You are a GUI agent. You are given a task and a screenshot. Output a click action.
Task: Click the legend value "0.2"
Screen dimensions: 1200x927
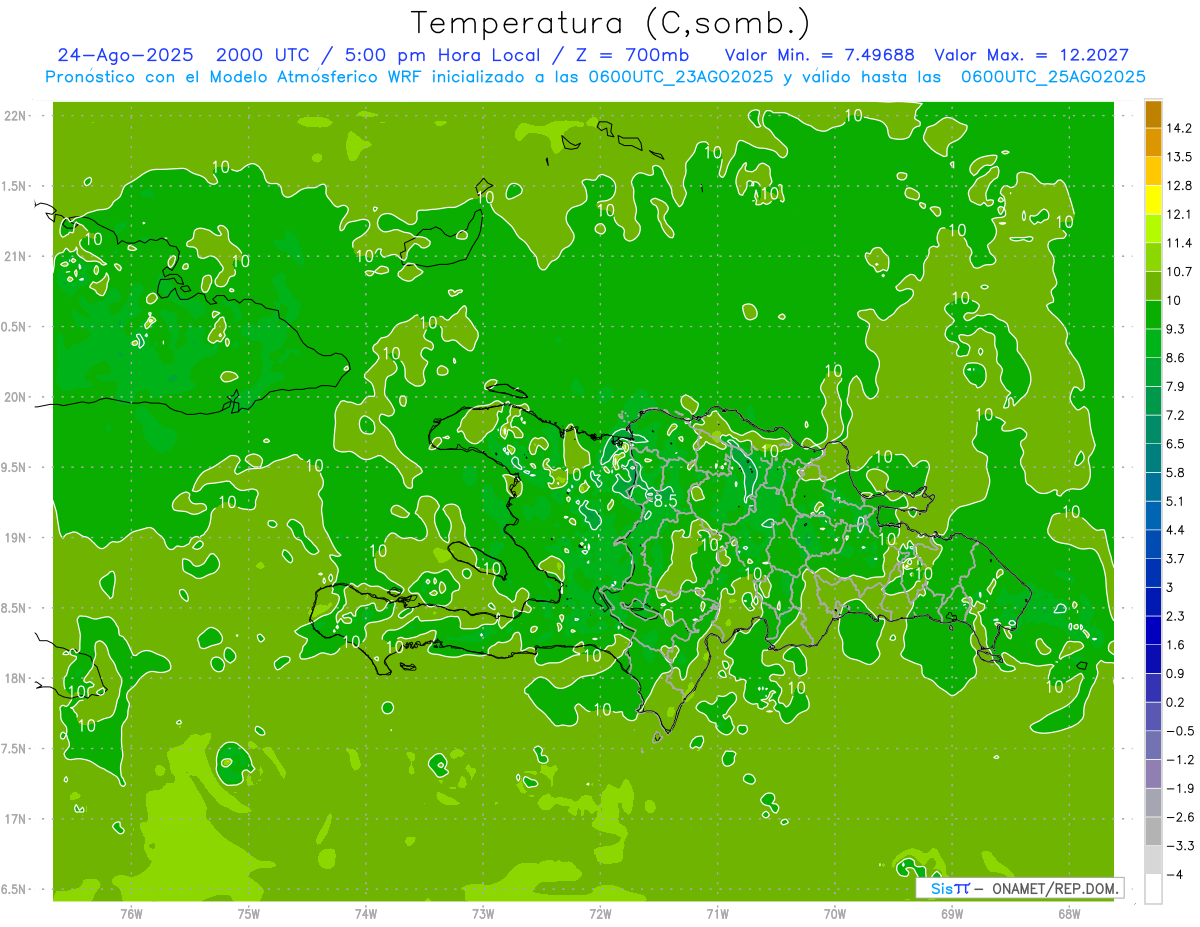[1176, 702]
